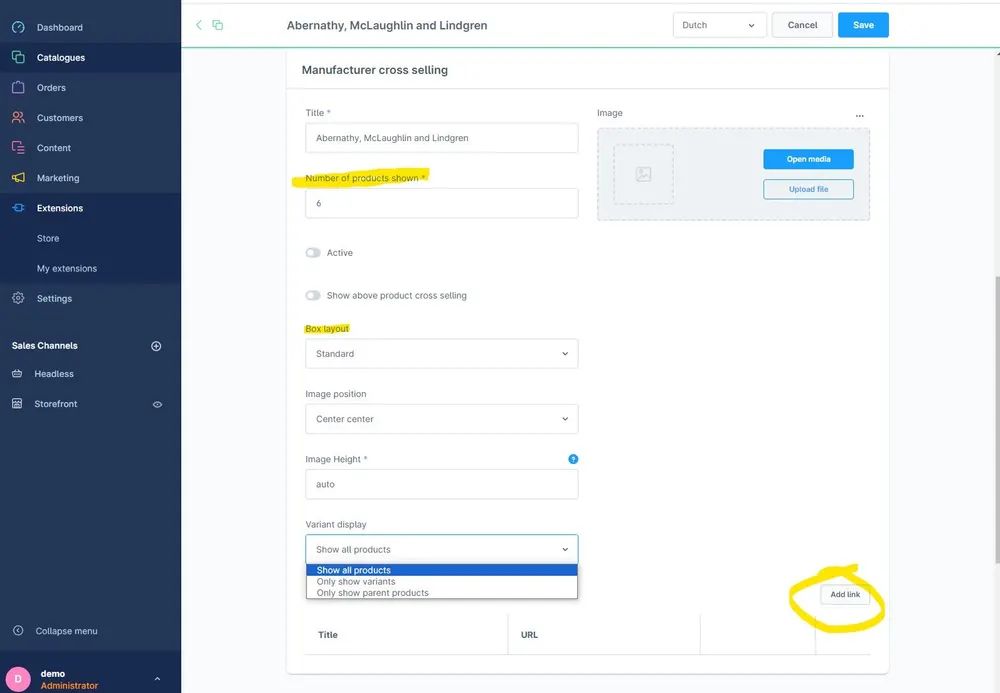Open the Box layout Standard dropdown
Image resolution: width=1000 pixels, height=693 pixels.
point(441,353)
